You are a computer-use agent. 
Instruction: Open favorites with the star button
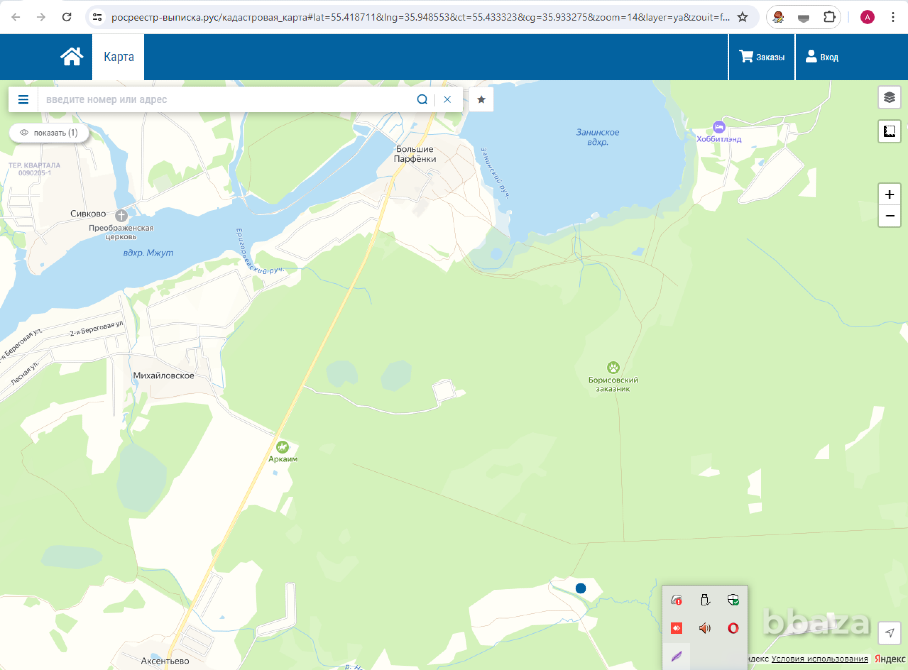coord(481,100)
